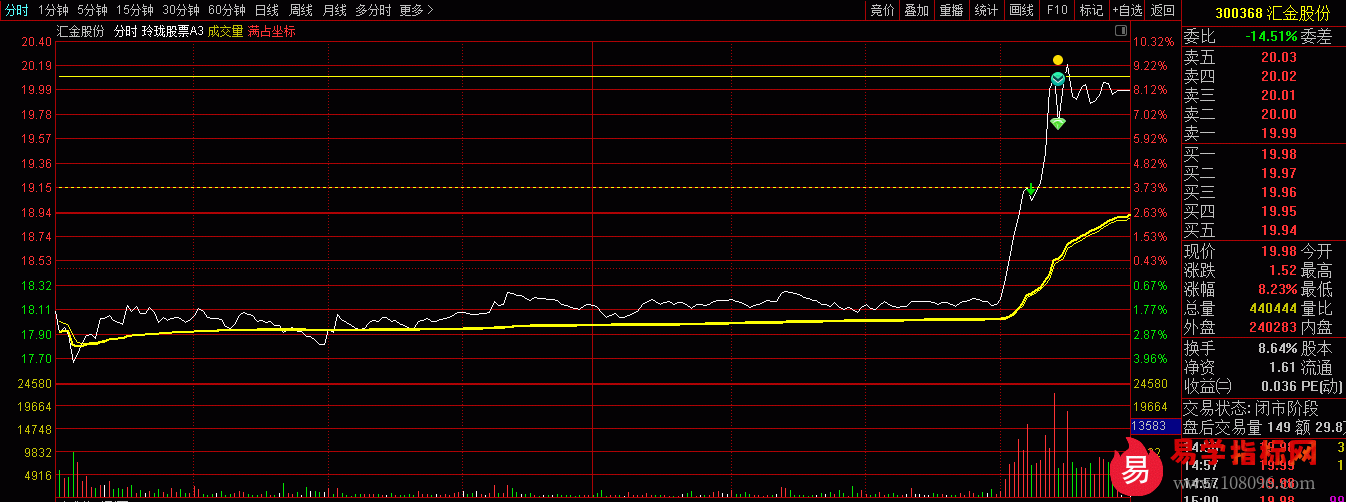Click the 总量 value 440444

(x=1273, y=309)
